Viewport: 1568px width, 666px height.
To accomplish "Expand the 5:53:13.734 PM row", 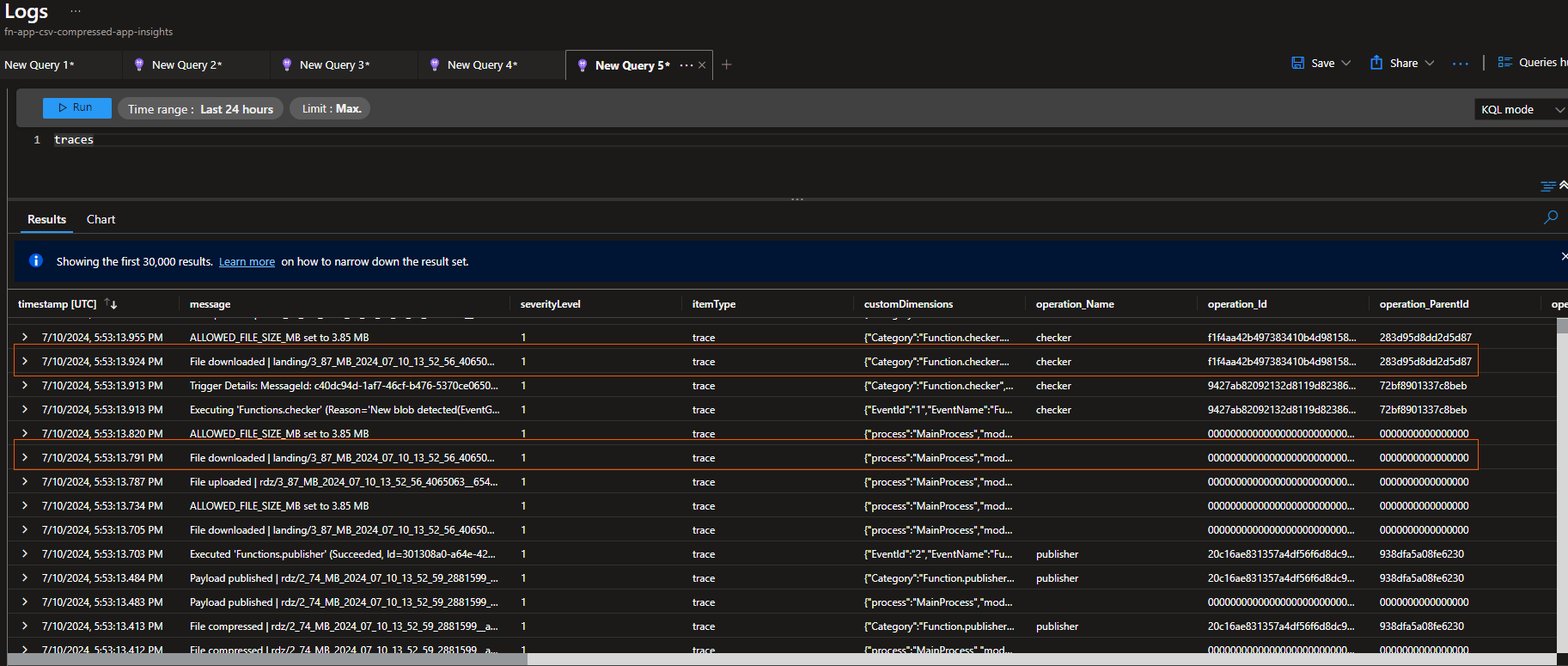I will pos(25,505).
